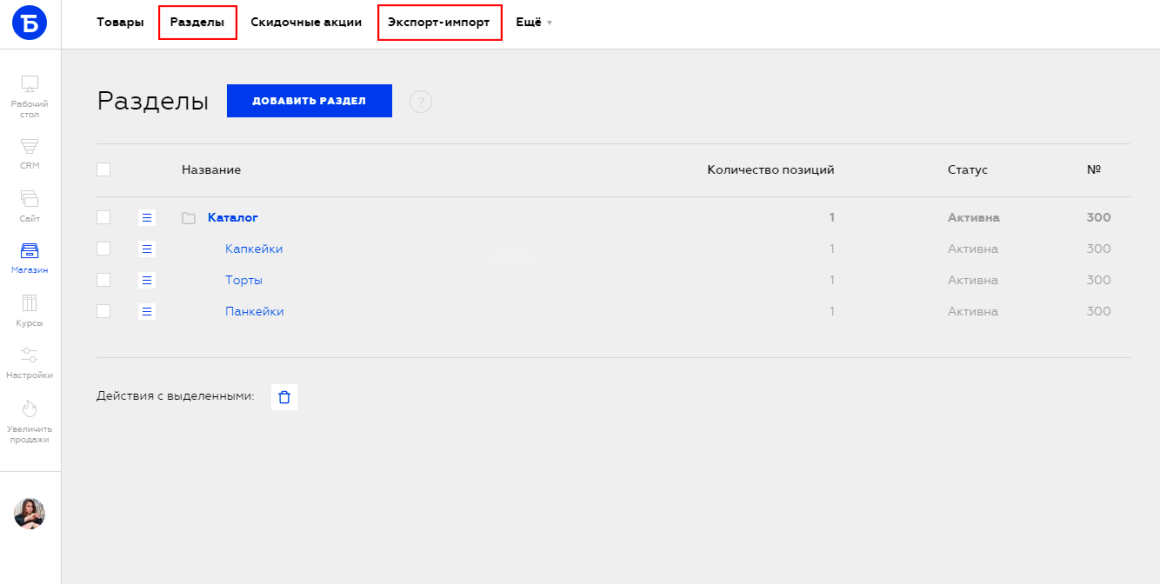Click the menu handle icon for Каталог
1160x584 pixels.
[147, 218]
